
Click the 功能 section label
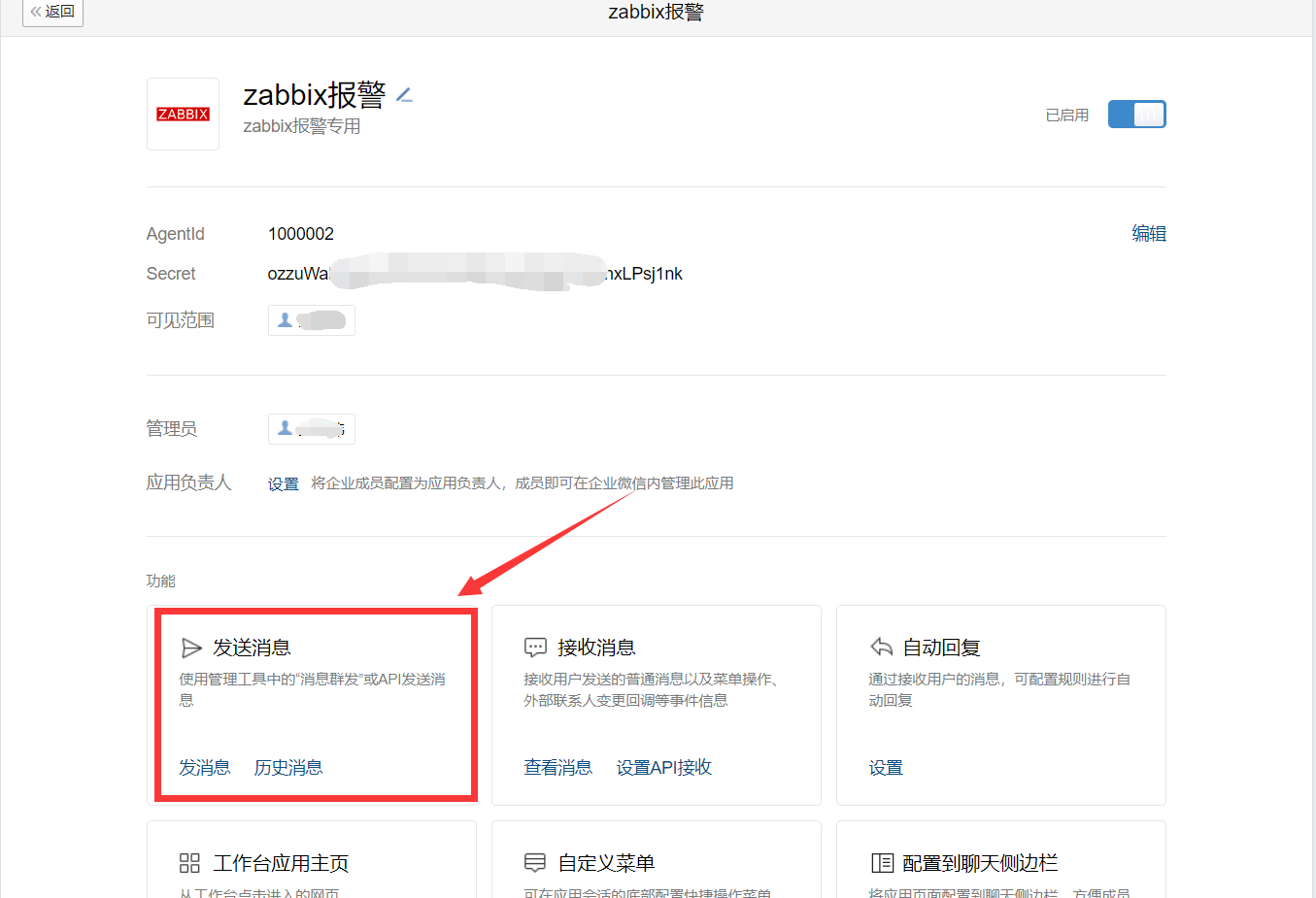[161, 581]
